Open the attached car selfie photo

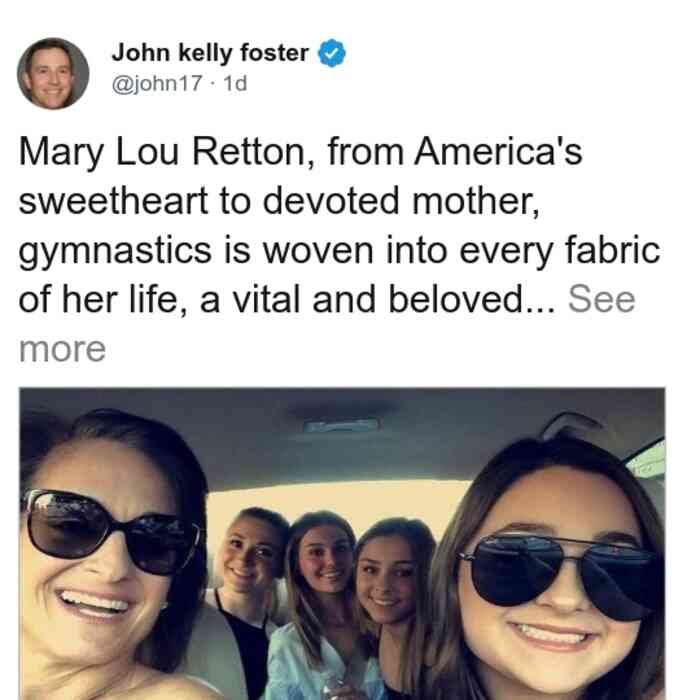click(342, 544)
